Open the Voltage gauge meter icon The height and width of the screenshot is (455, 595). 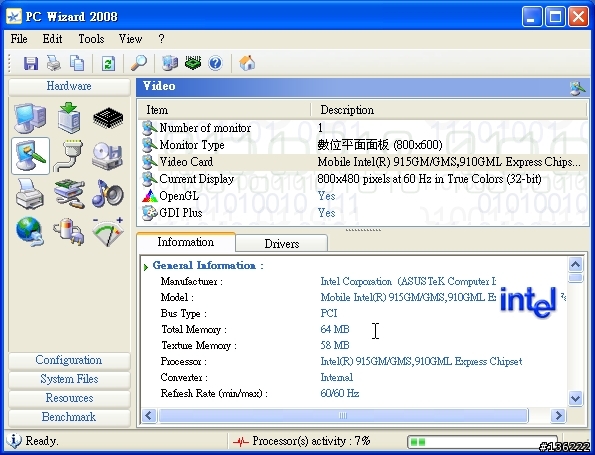click(108, 231)
